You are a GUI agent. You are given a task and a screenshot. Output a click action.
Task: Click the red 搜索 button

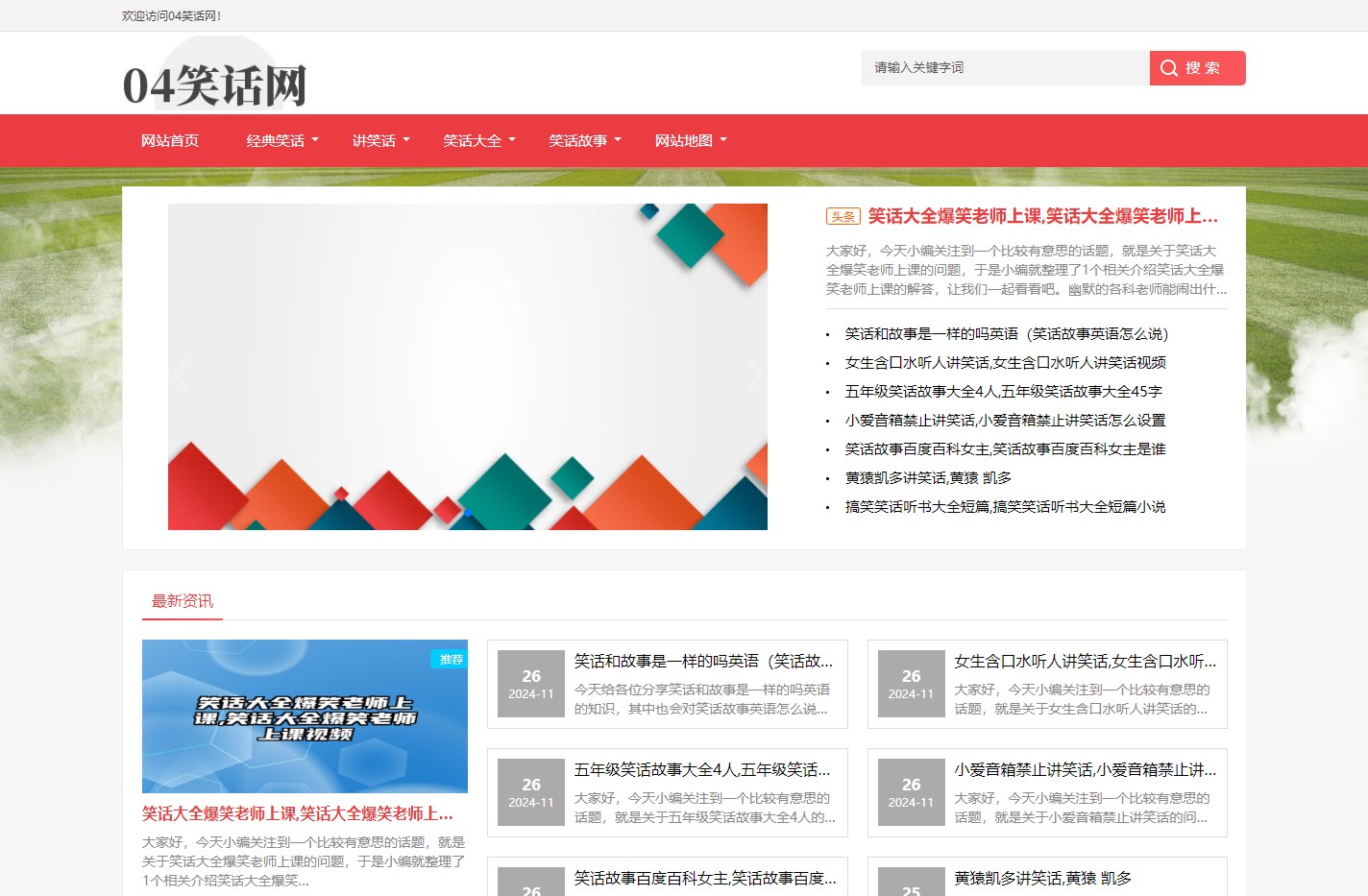(x=1197, y=68)
